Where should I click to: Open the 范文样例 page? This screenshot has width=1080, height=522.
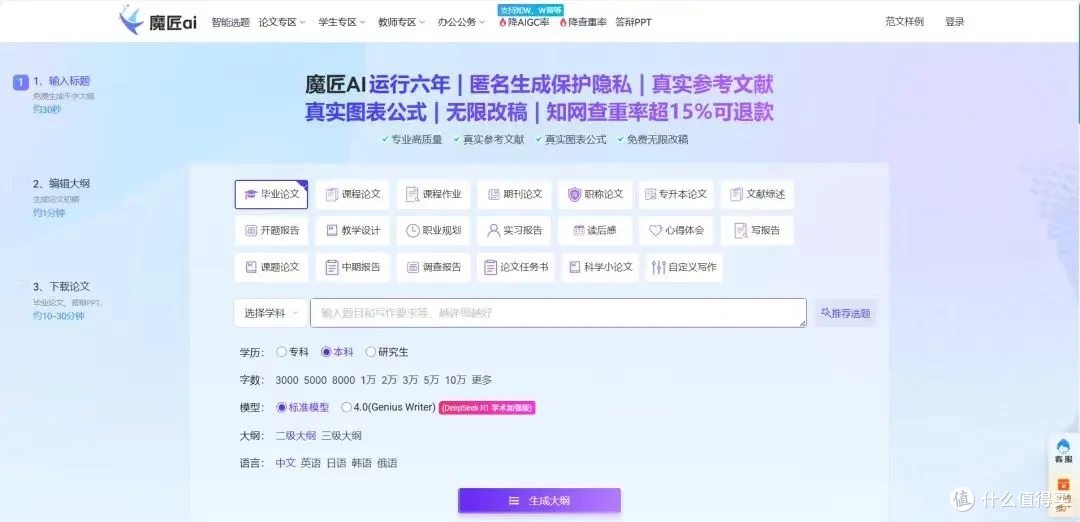[x=904, y=21]
